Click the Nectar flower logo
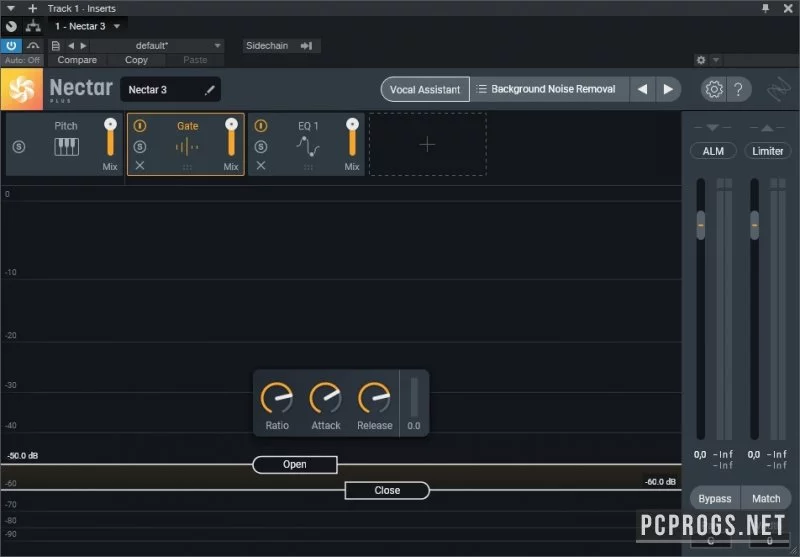 tap(22, 90)
